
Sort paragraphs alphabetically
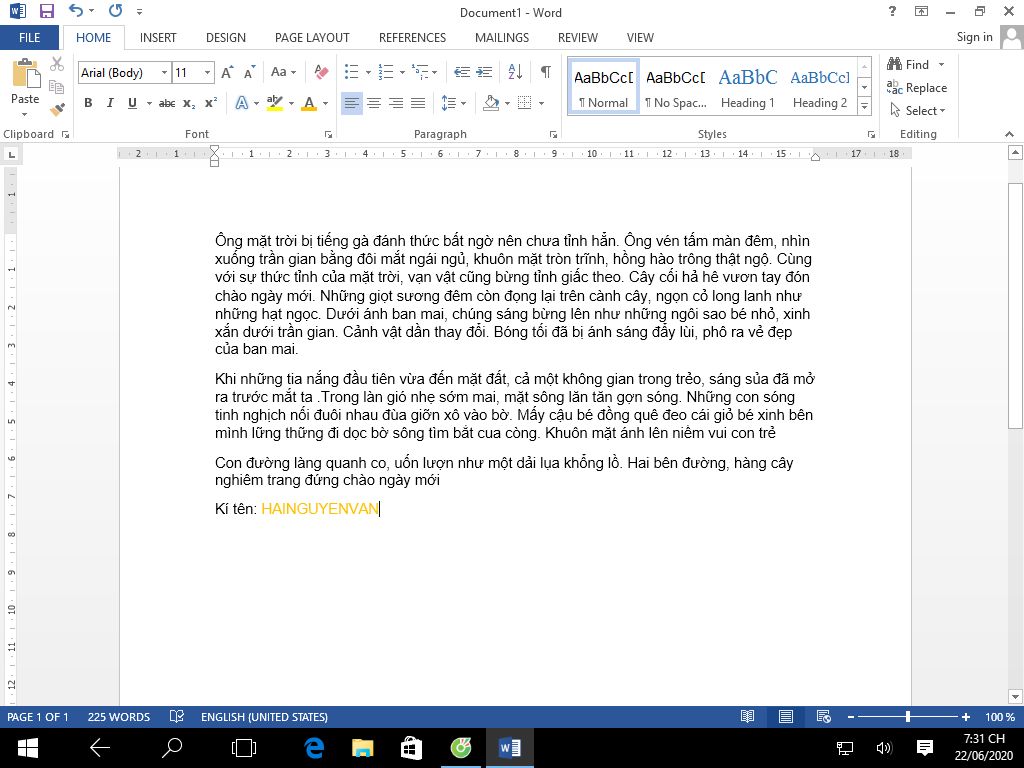pyautogui.click(x=515, y=72)
